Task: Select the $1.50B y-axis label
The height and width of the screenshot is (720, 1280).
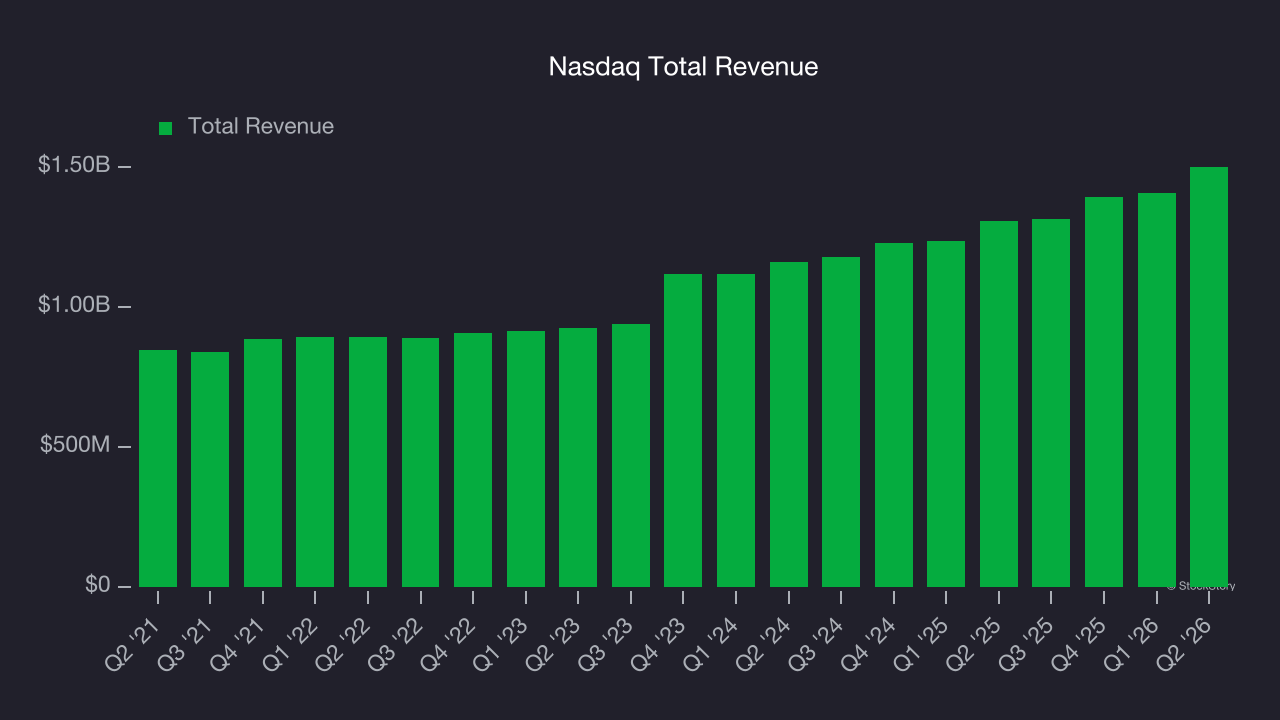Action: [x=74, y=165]
